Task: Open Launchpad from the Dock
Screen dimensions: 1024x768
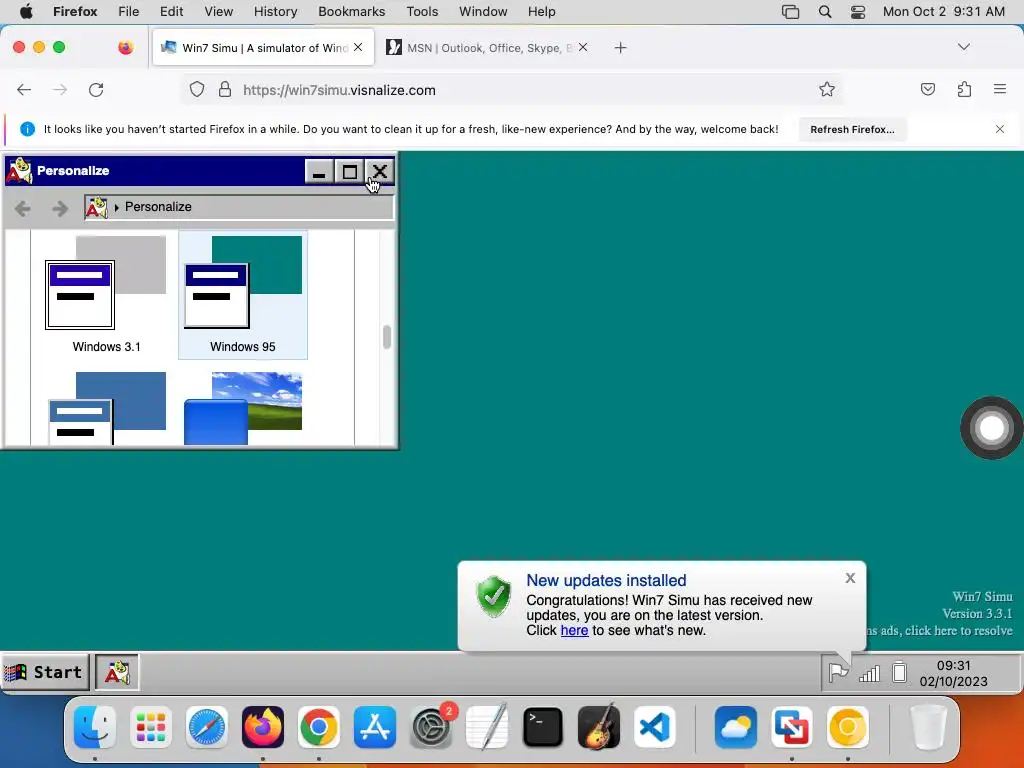Action: (x=151, y=727)
